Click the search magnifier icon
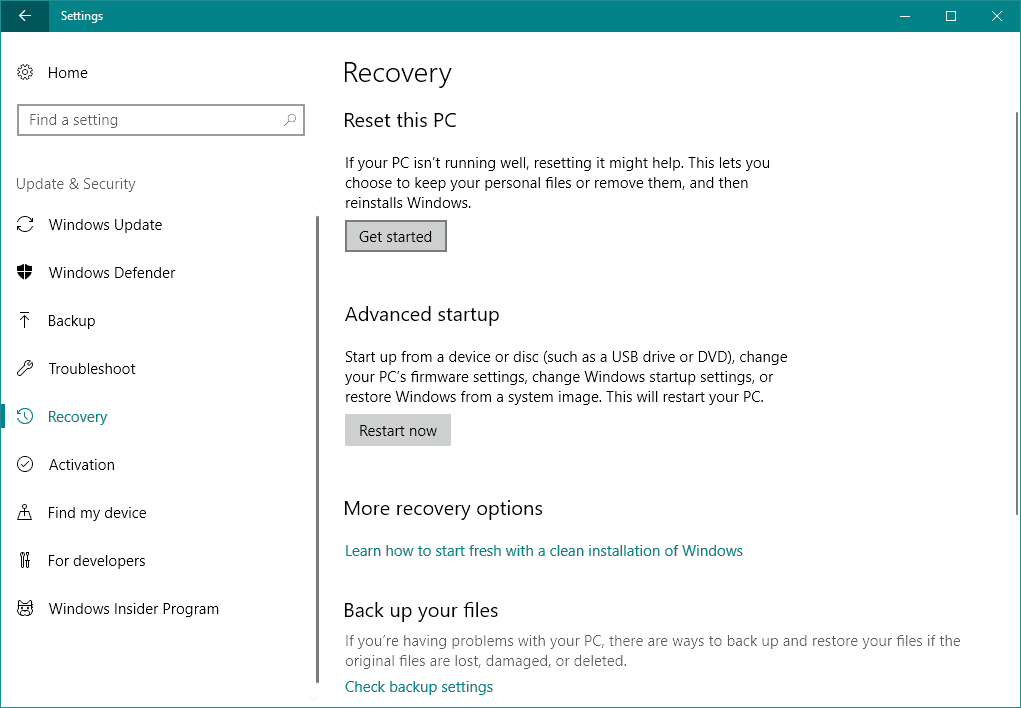Image resolution: width=1021 pixels, height=708 pixels. [290, 120]
